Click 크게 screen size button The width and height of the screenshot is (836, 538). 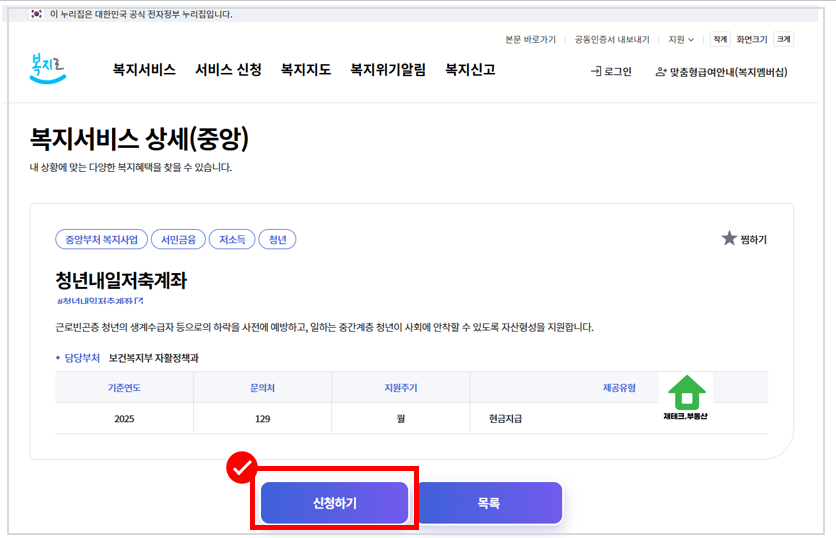point(783,39)
